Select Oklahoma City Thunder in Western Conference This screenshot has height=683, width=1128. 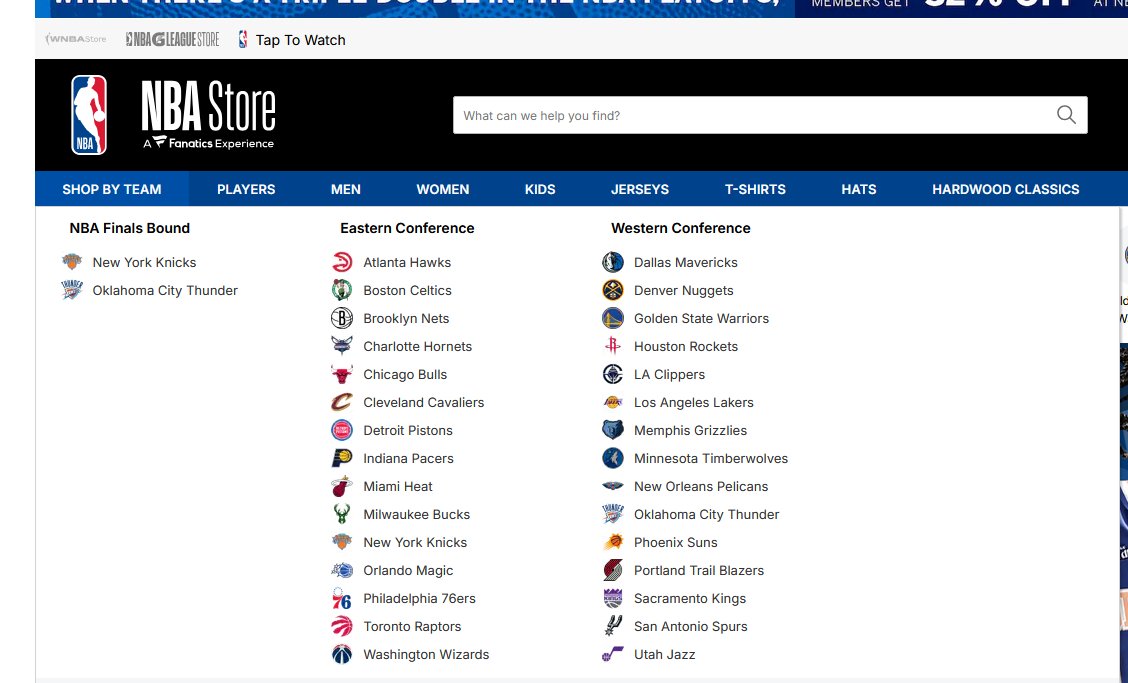[x=706, y=515]
